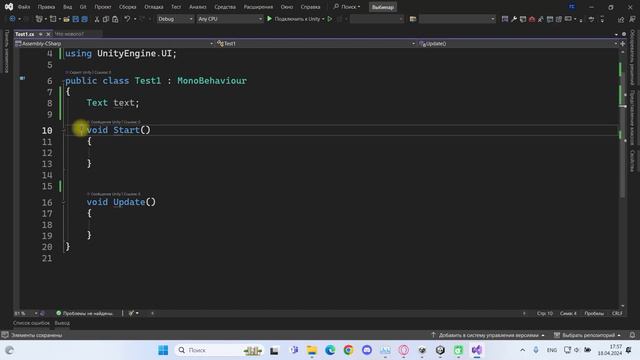
Task: Click the CRLF line ending indicator
Action: (617, 313)
